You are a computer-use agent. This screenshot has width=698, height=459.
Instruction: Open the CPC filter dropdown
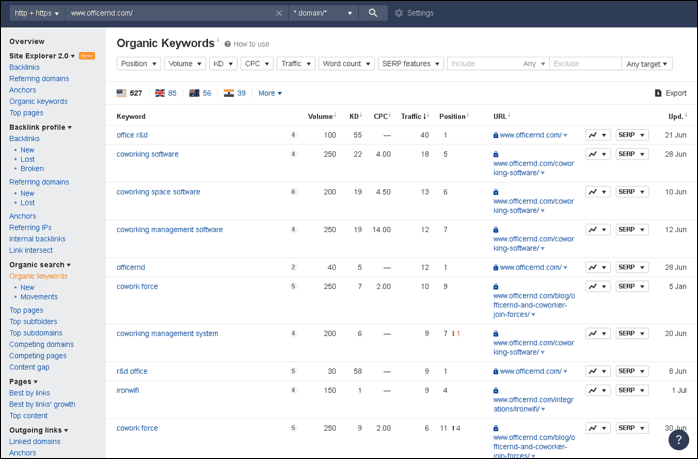[x=257, y=64]
